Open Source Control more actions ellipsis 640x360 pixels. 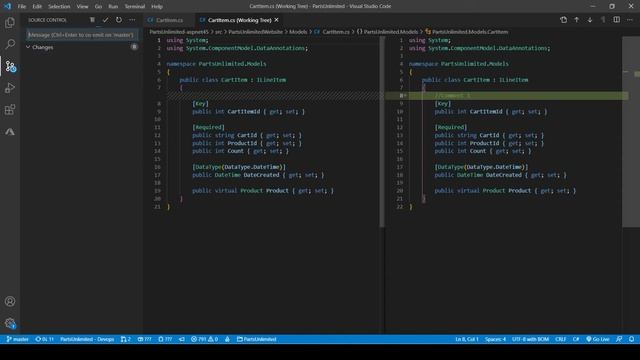pos(132,20)
